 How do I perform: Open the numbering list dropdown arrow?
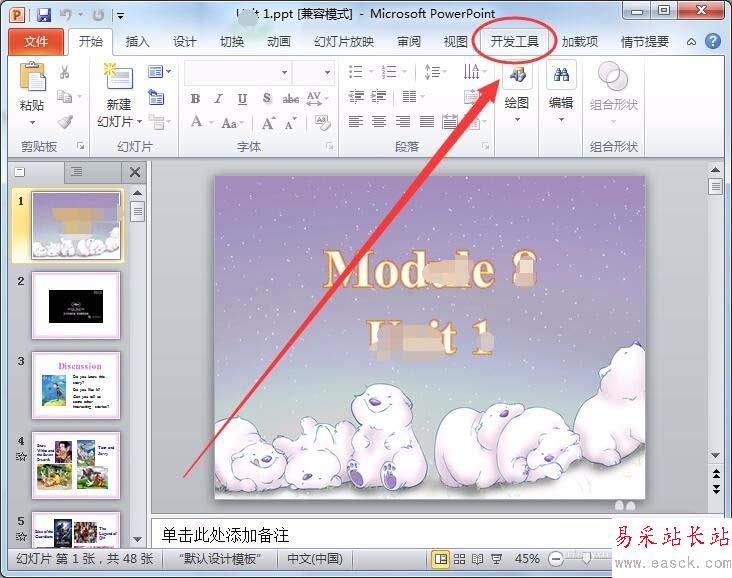point(404,72)
